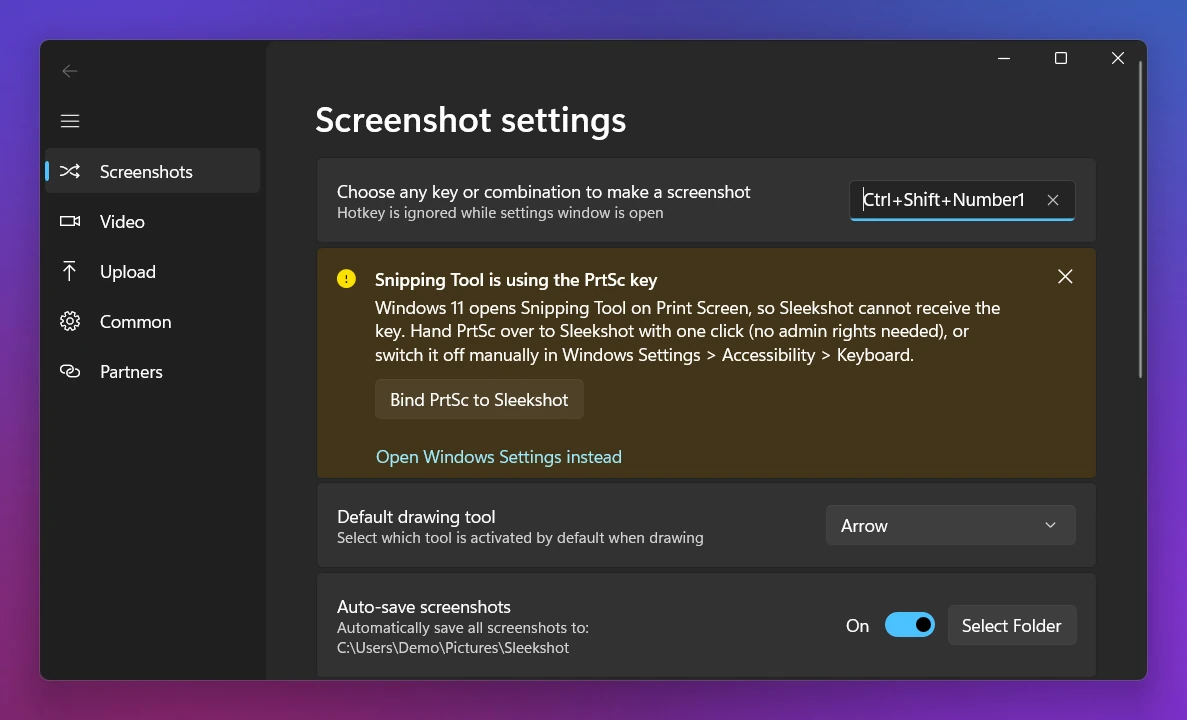Screen dimensions: 1187x720
Task: Click the back arrow icon
Action: coord(70,71)
